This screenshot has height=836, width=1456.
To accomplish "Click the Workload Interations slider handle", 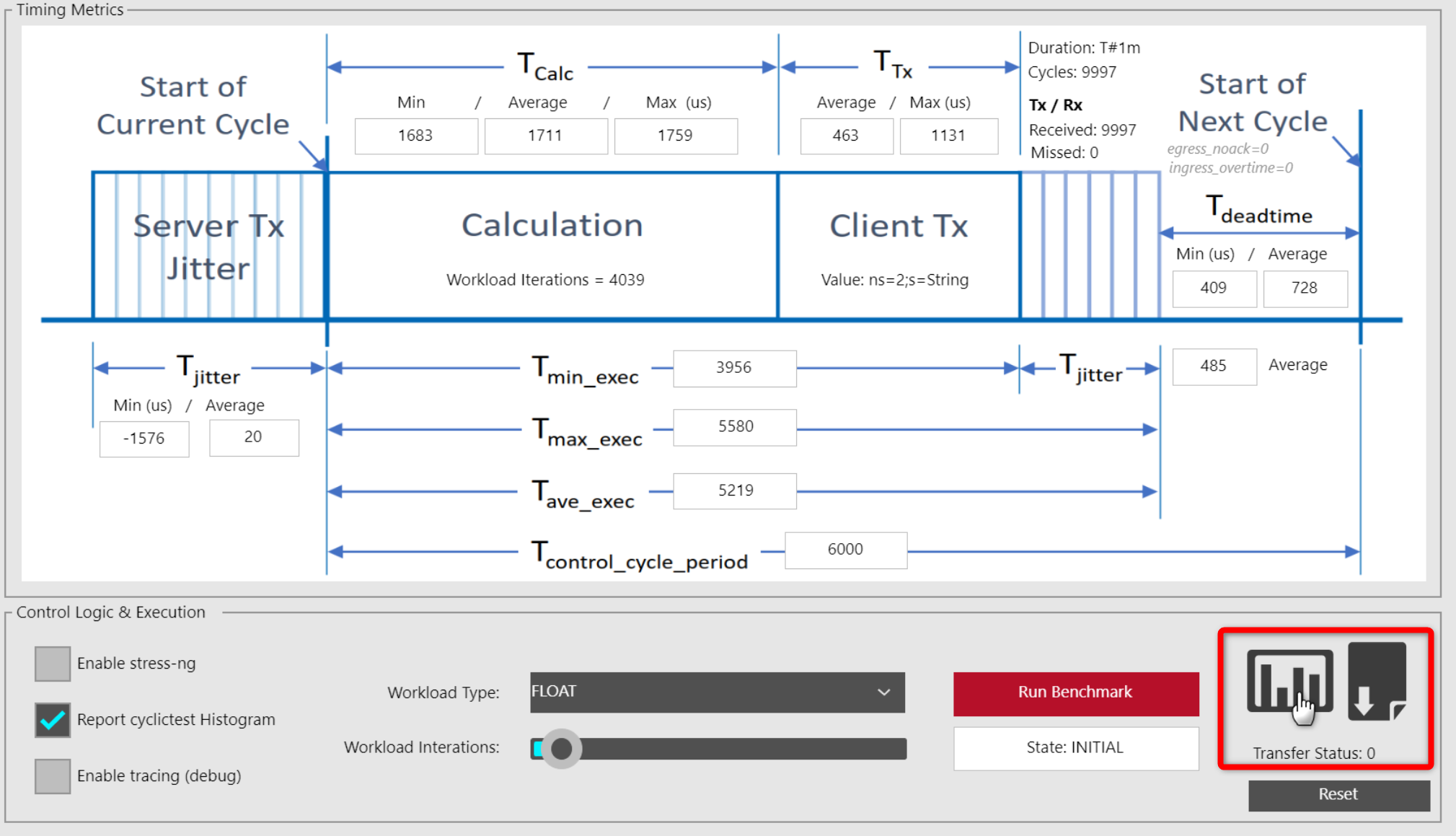I will click(x=561, y=749).
